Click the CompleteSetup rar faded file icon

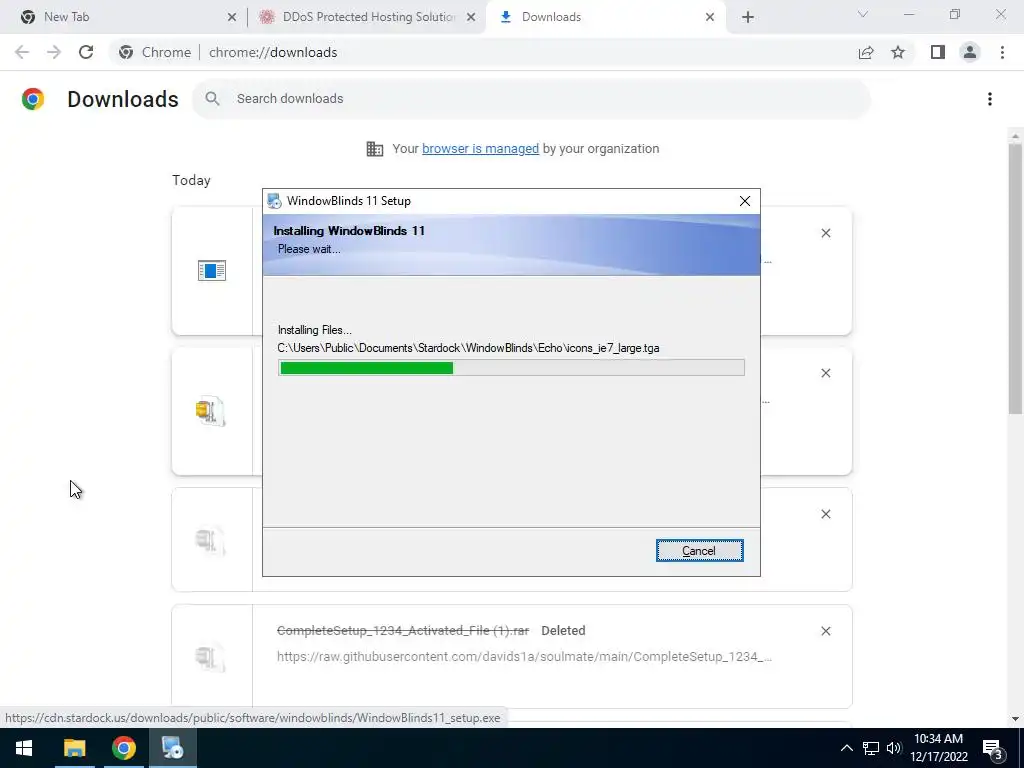coord(210,657)
